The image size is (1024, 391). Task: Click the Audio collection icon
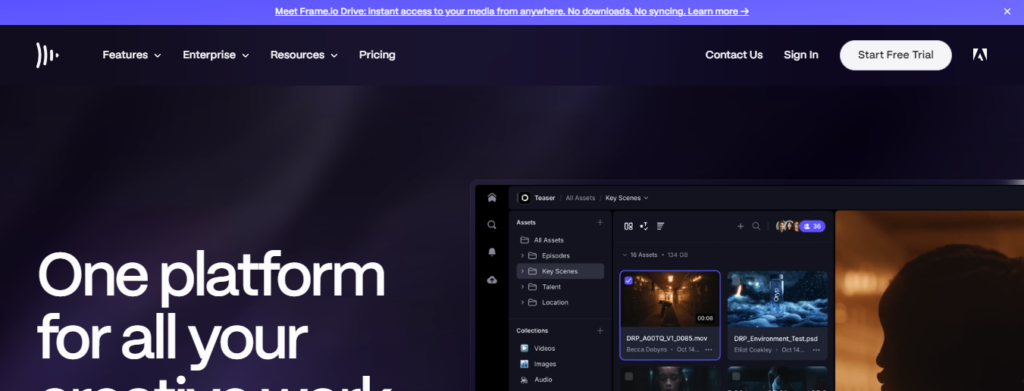click(524, 380)
